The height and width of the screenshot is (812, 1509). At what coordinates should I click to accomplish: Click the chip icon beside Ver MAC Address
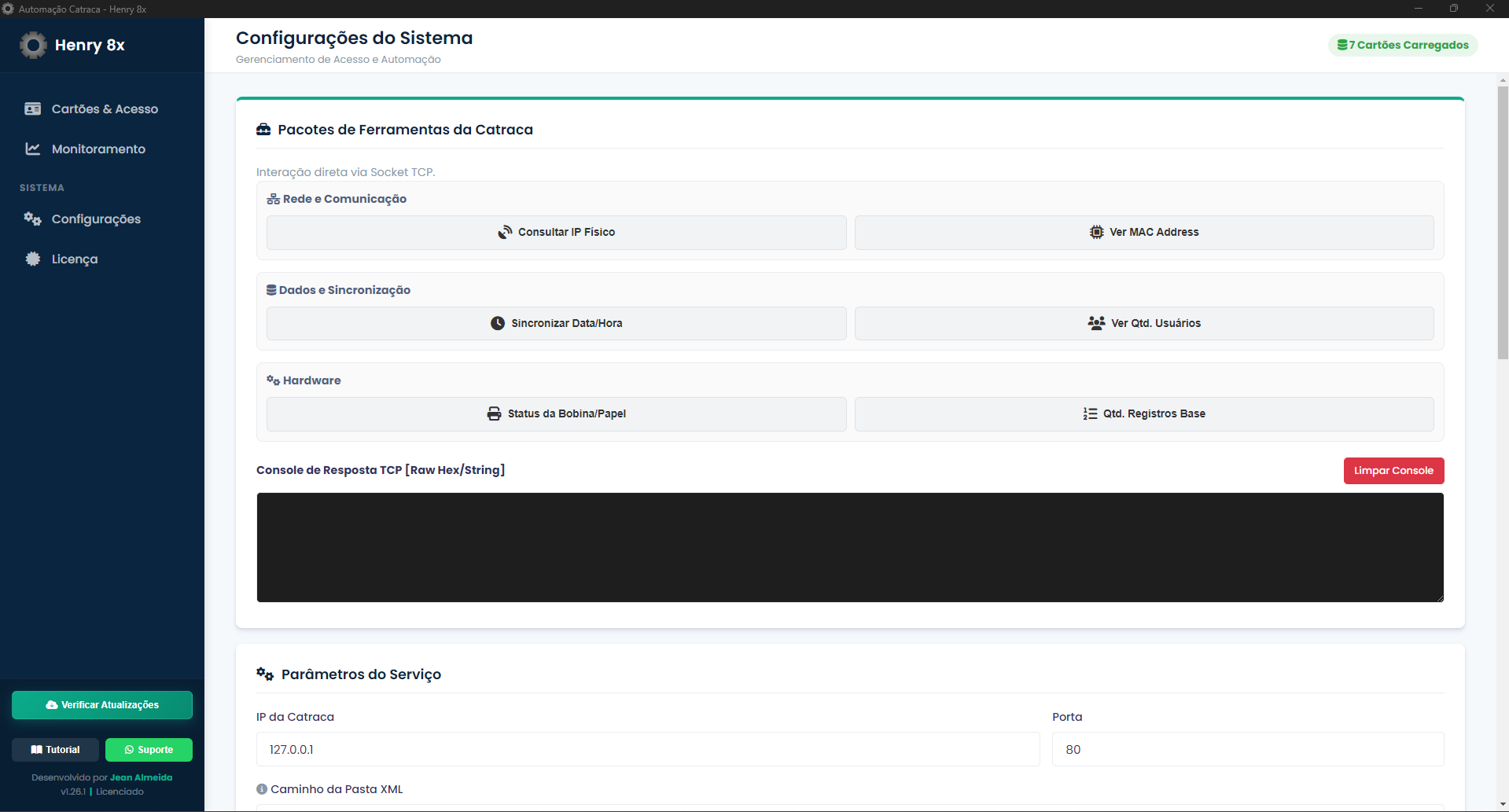1096,232
